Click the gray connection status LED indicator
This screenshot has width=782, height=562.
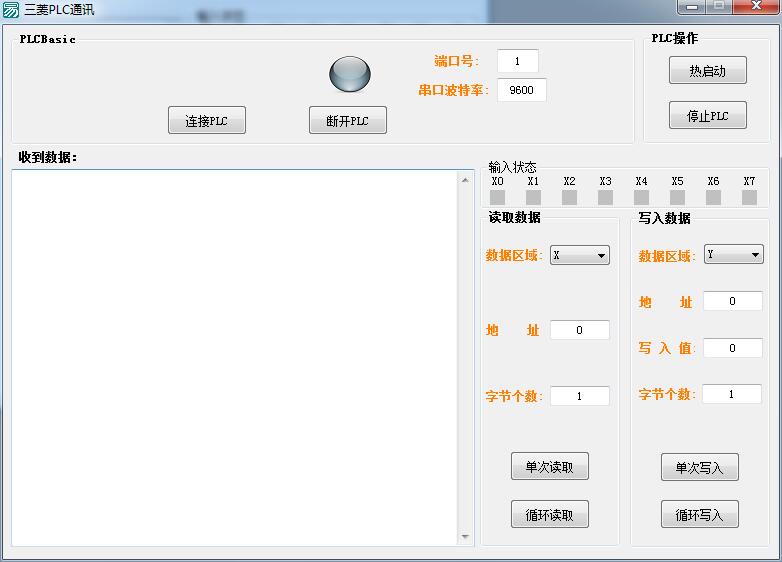pyautogui.click(x=350, y=74)
